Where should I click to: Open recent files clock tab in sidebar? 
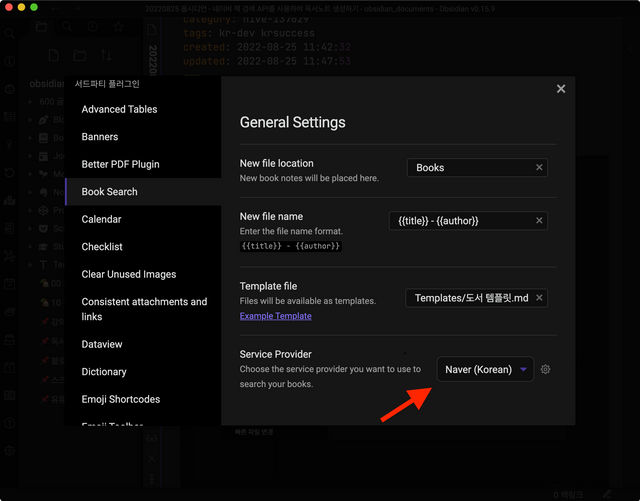93,27
